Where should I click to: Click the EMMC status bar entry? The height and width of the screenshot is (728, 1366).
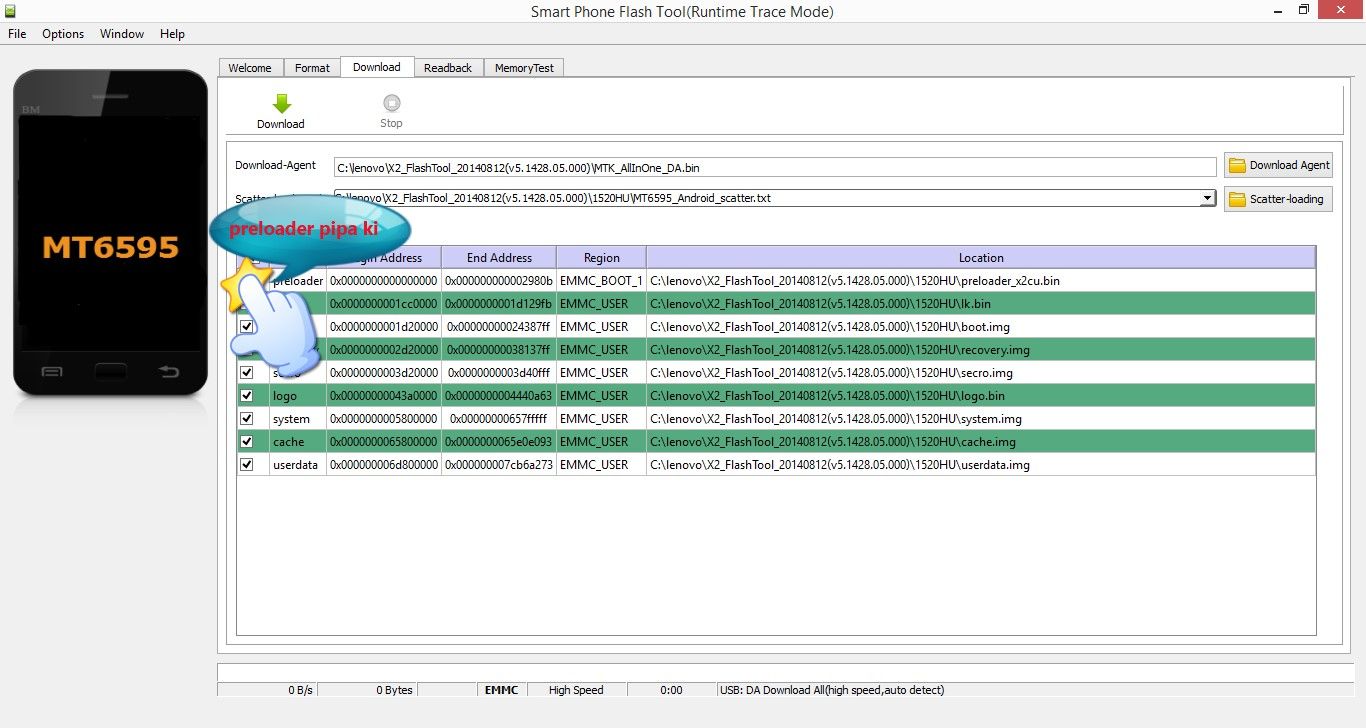point(501,690)
